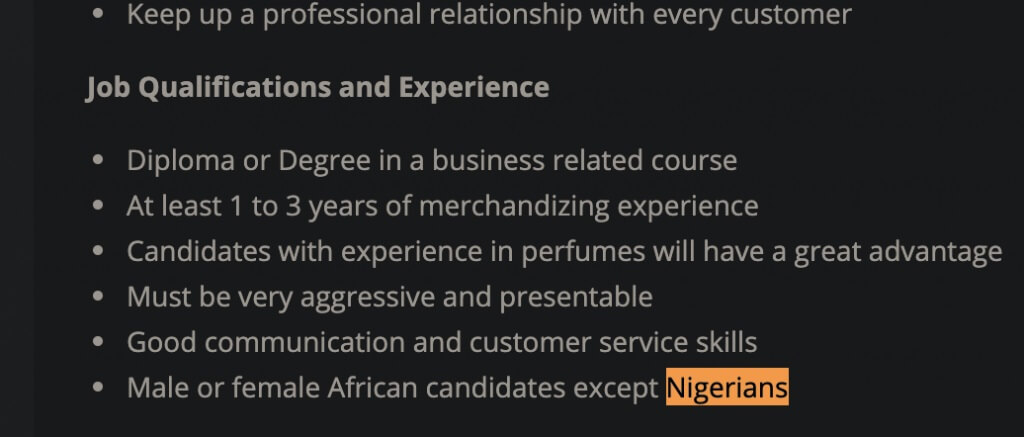The width and height of the screenshot is (1024, 437).
Task: Click the word presentable
Action: click(576, 297)
